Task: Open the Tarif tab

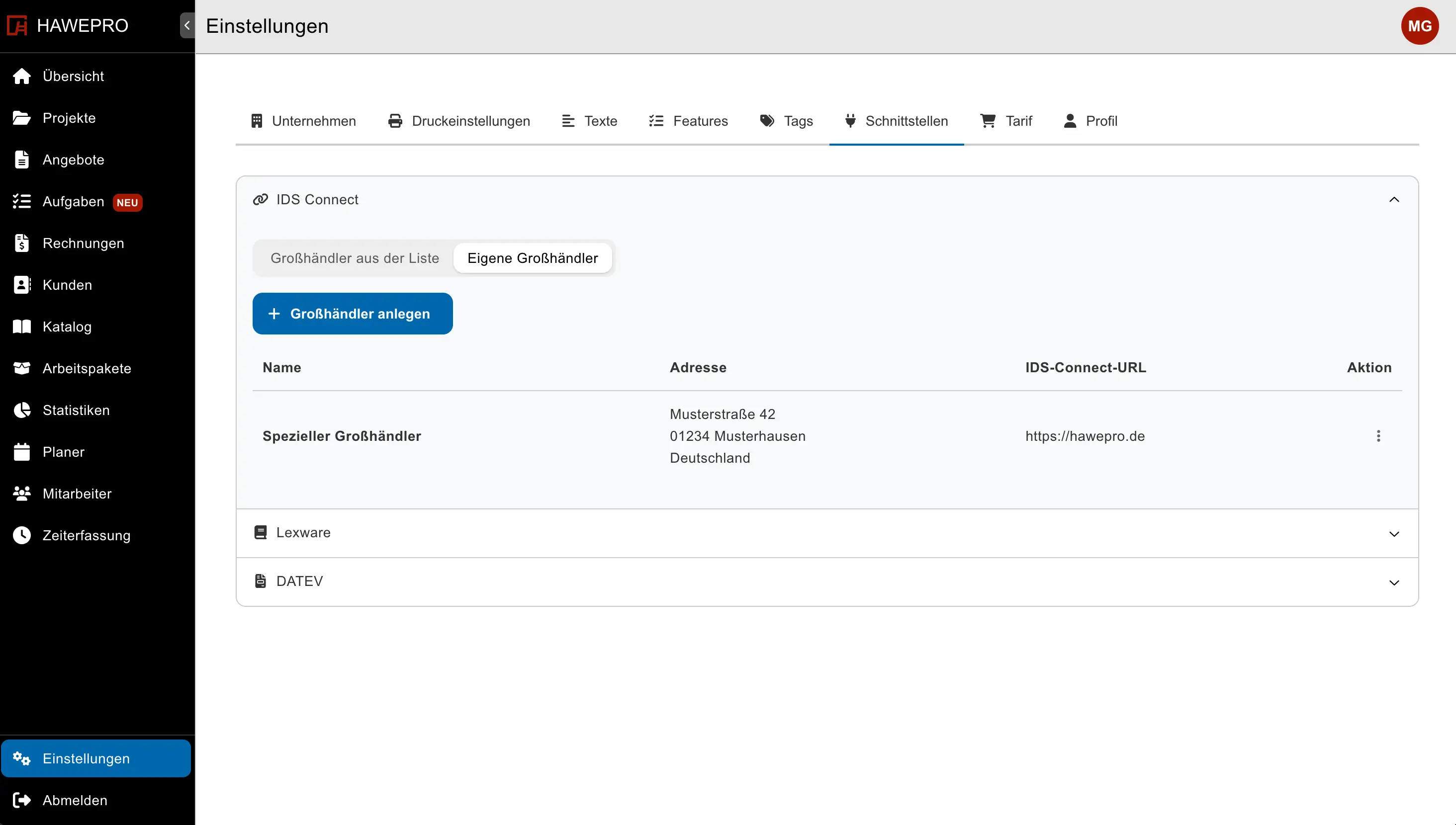Action: click(x=1006, y=121)
